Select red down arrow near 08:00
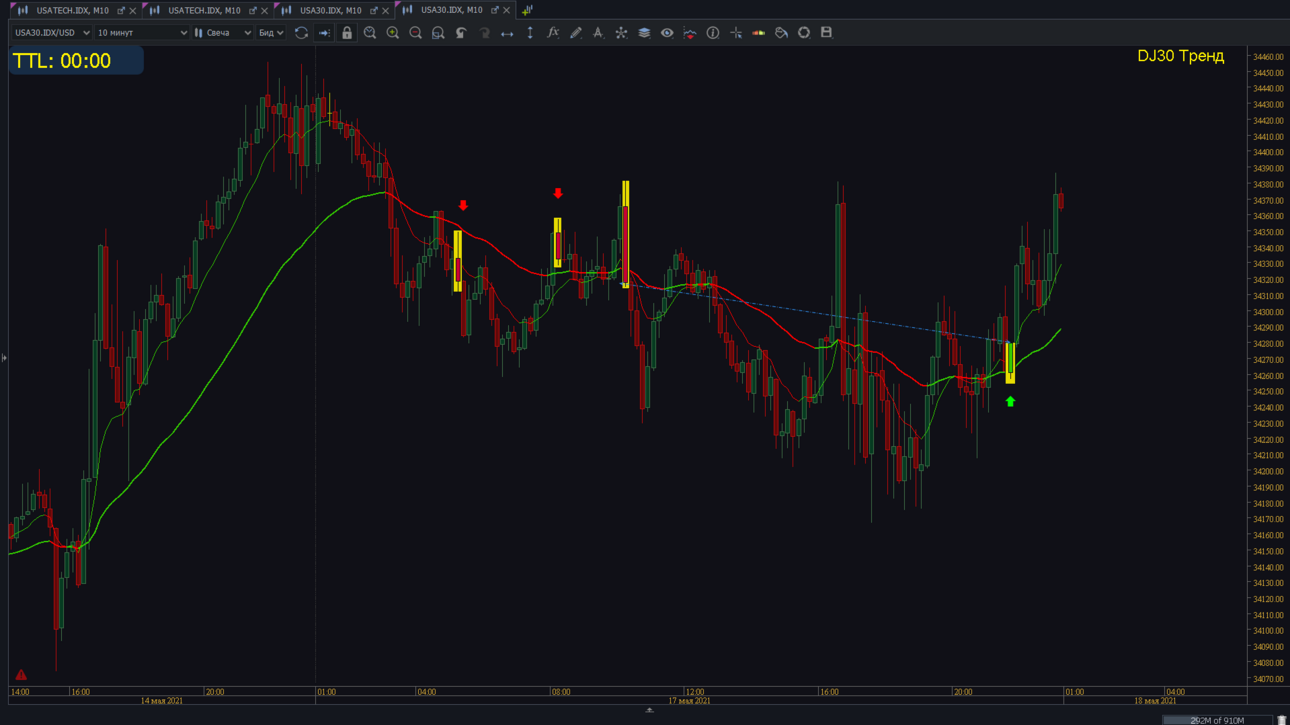1290x725 pixels. tap(558, 193)
